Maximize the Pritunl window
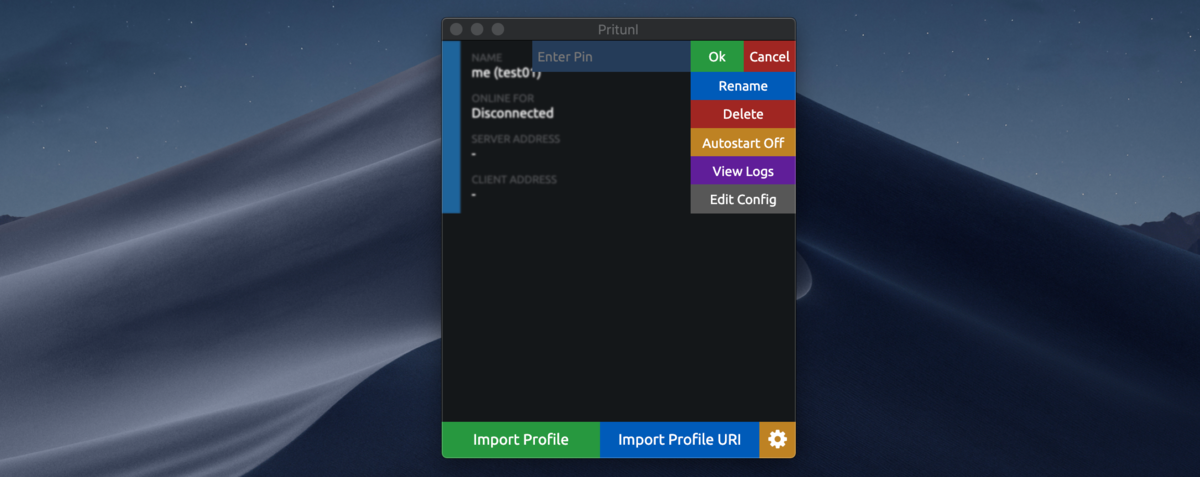 [498, 29]
